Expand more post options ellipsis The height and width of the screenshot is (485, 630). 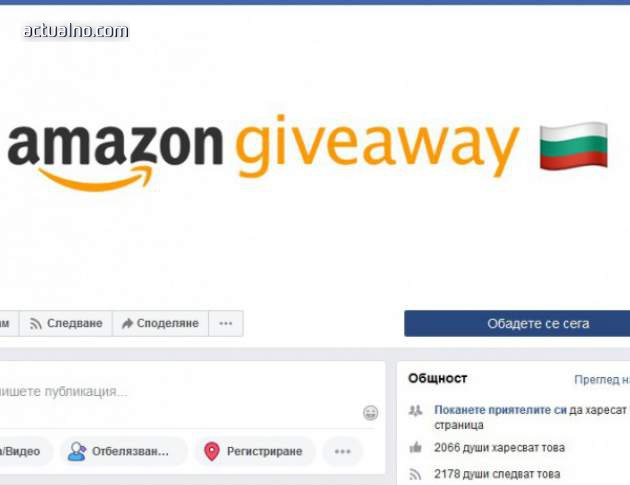(x=343, y=451)
